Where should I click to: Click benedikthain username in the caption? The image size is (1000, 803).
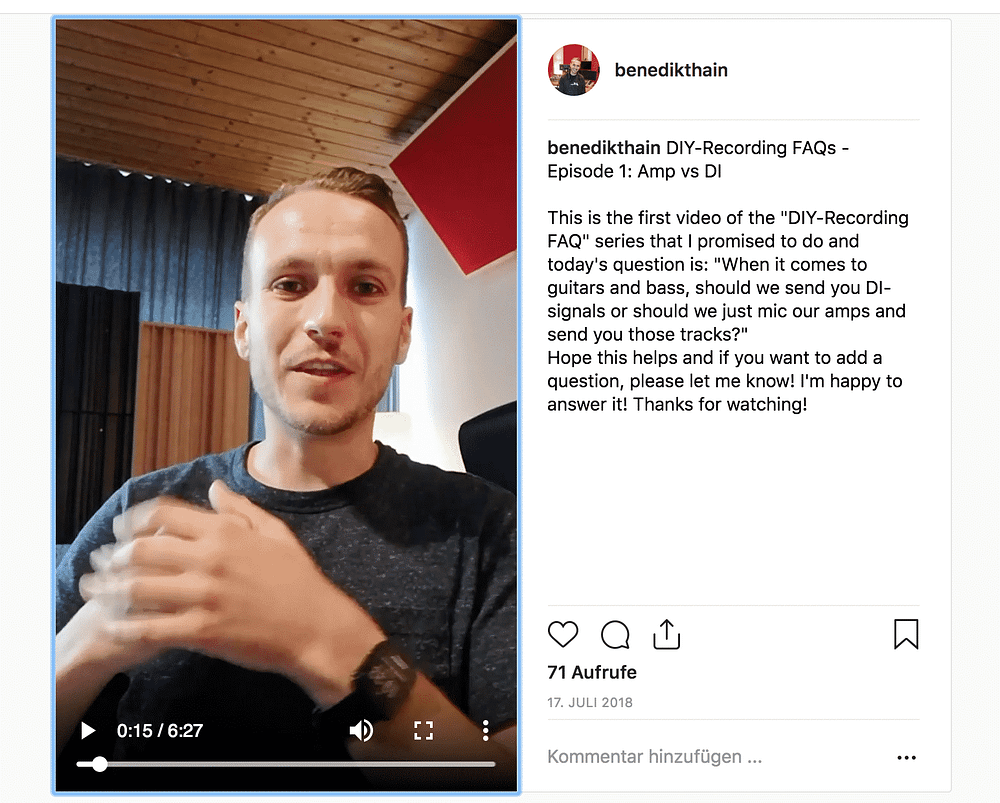pyautogui.click(x=603, y=147)
